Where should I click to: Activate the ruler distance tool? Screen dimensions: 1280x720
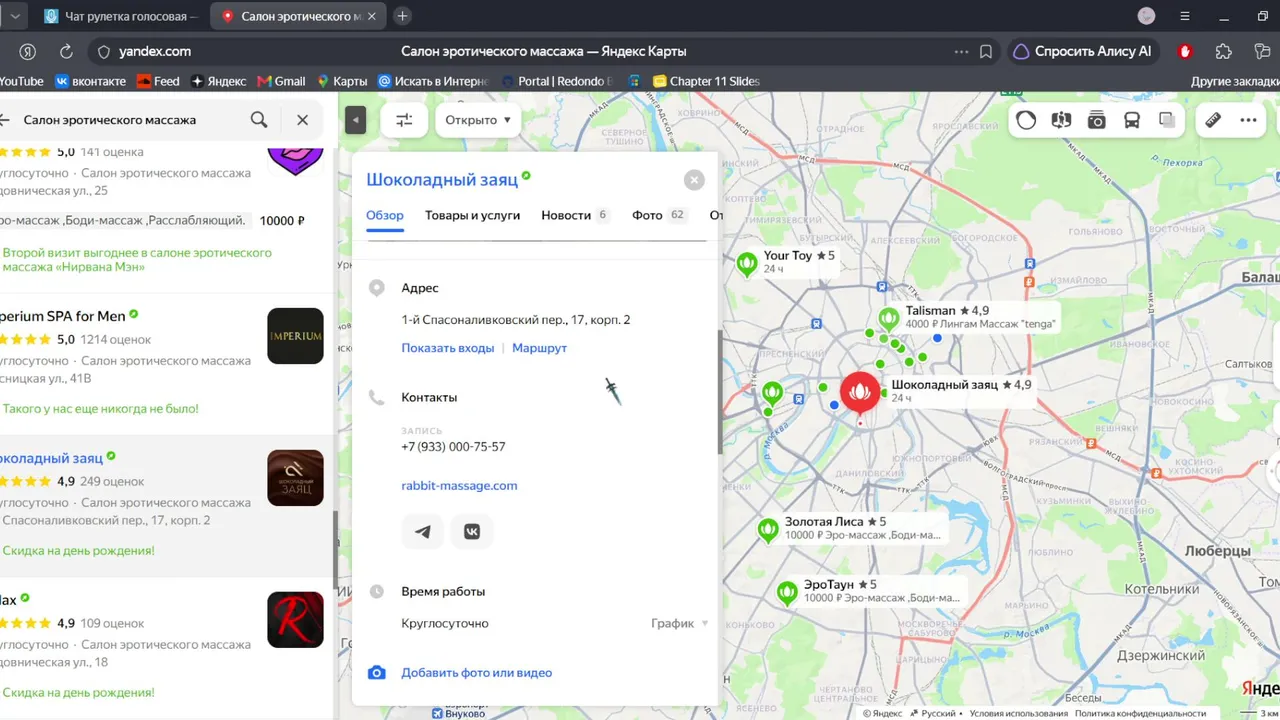pos(1213,120)
